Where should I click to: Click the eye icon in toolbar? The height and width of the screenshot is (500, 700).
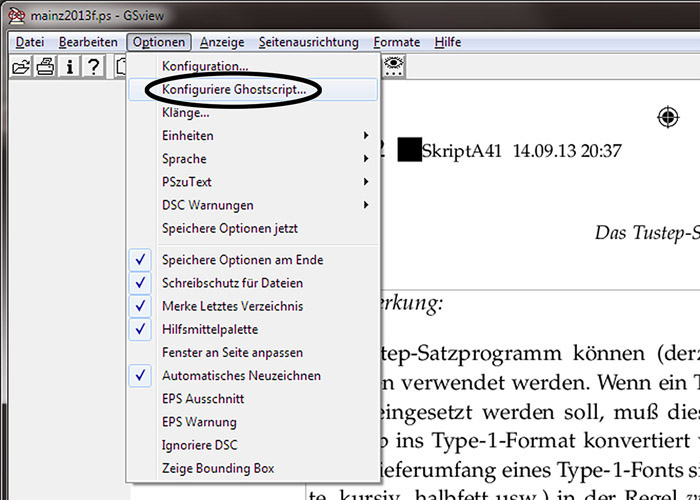[x=395, y=66]
